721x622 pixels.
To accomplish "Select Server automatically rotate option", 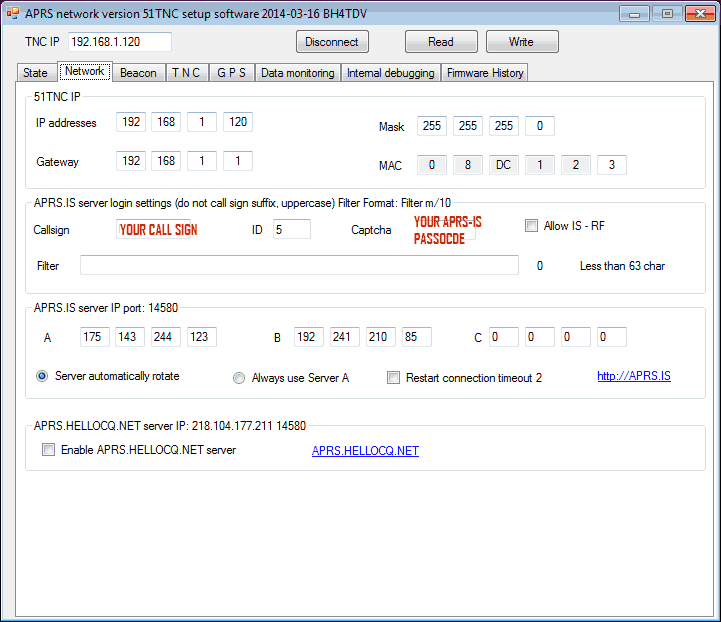I will click(42, 377).
